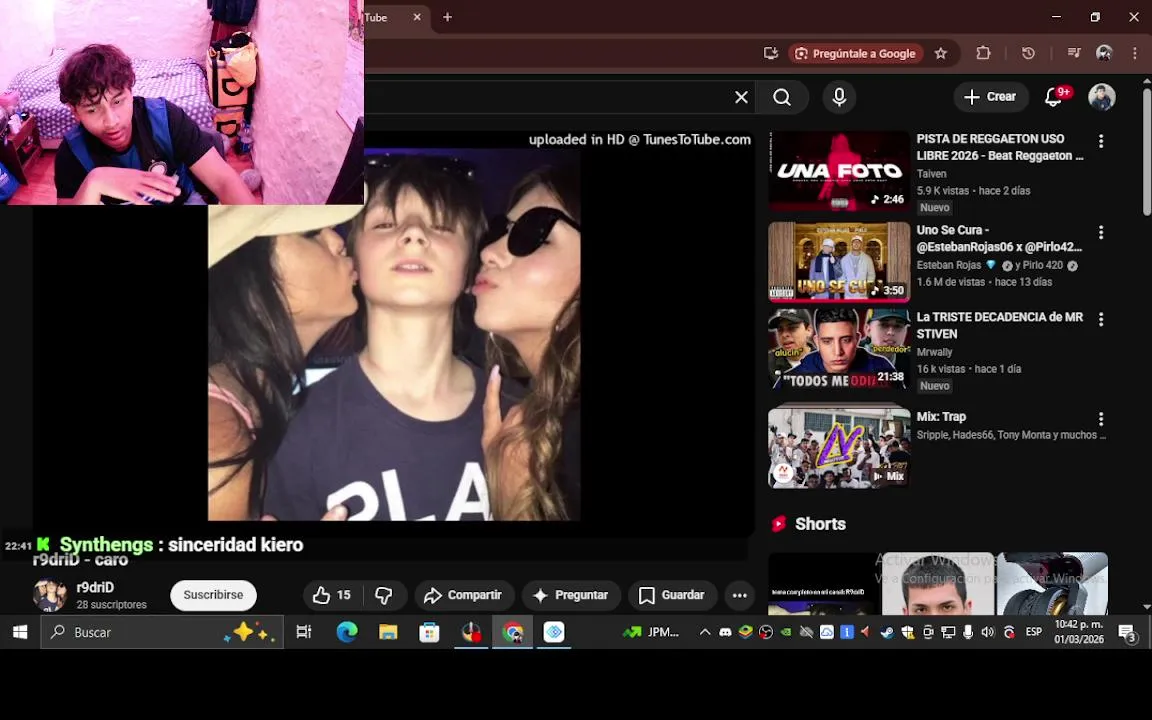Open Microsoft Edge from the taskbar

(x=347, y=632)
